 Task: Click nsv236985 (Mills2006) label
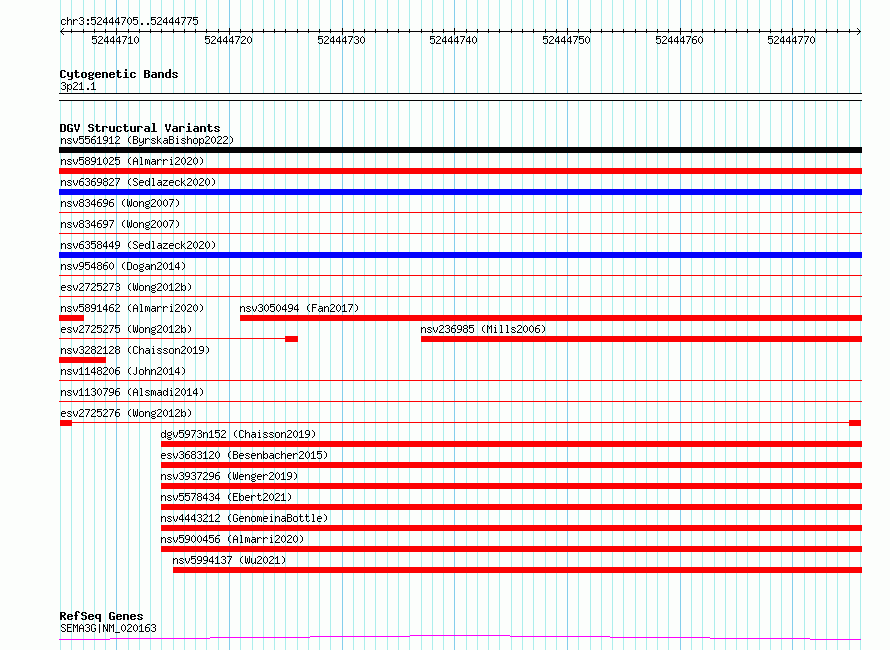pos(483,329)
